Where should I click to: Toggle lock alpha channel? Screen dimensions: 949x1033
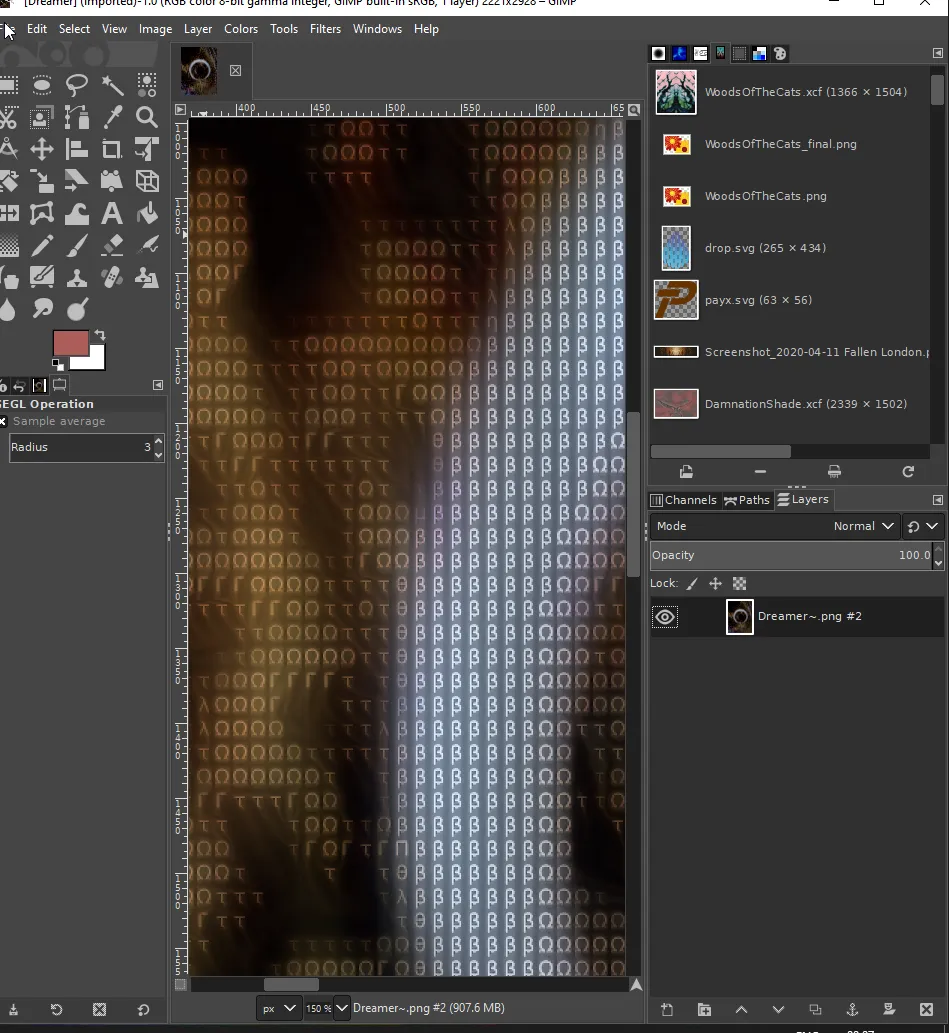coord(739,584)
